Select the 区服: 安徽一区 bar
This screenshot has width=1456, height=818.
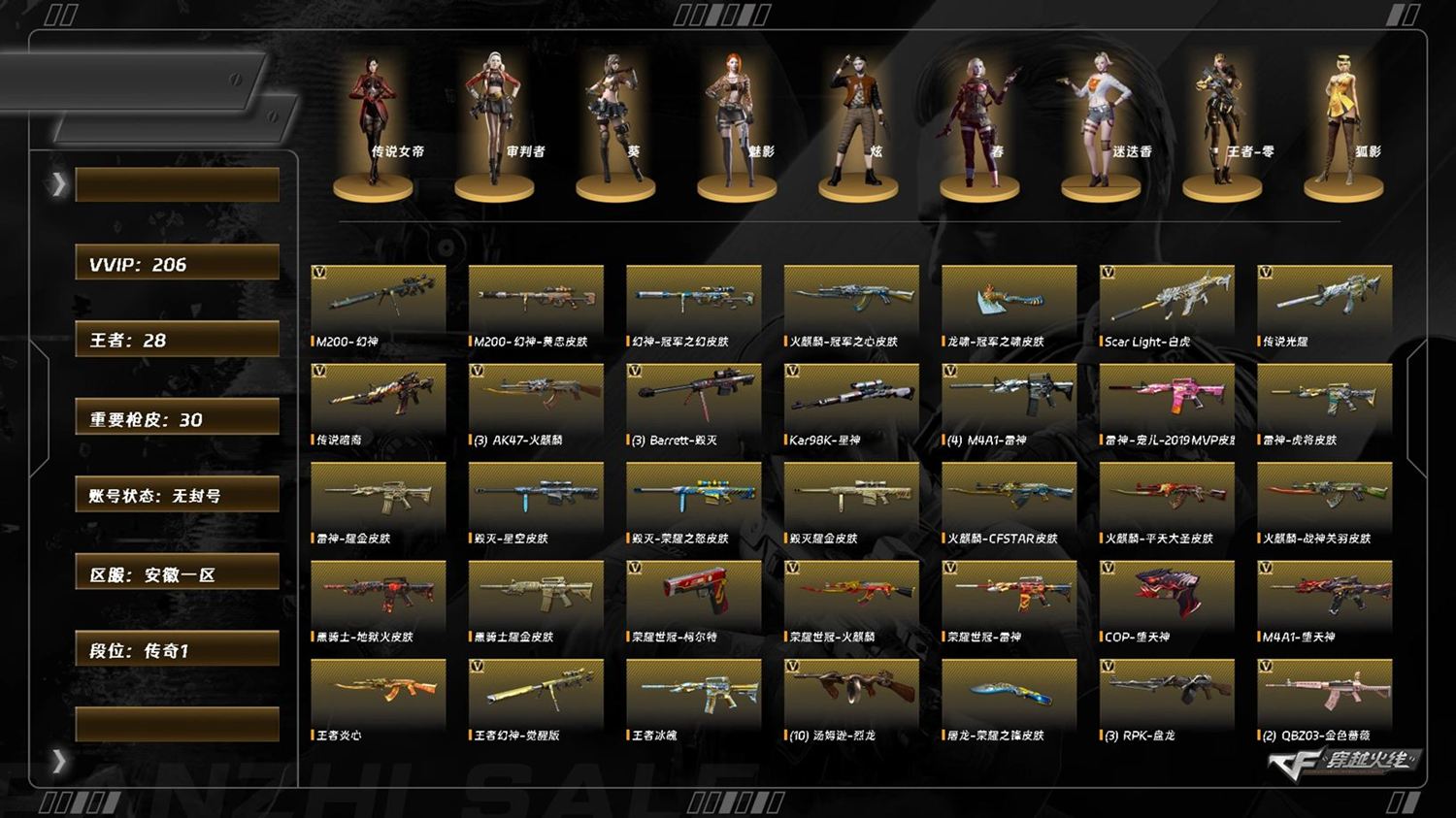(x=178, y=573)
